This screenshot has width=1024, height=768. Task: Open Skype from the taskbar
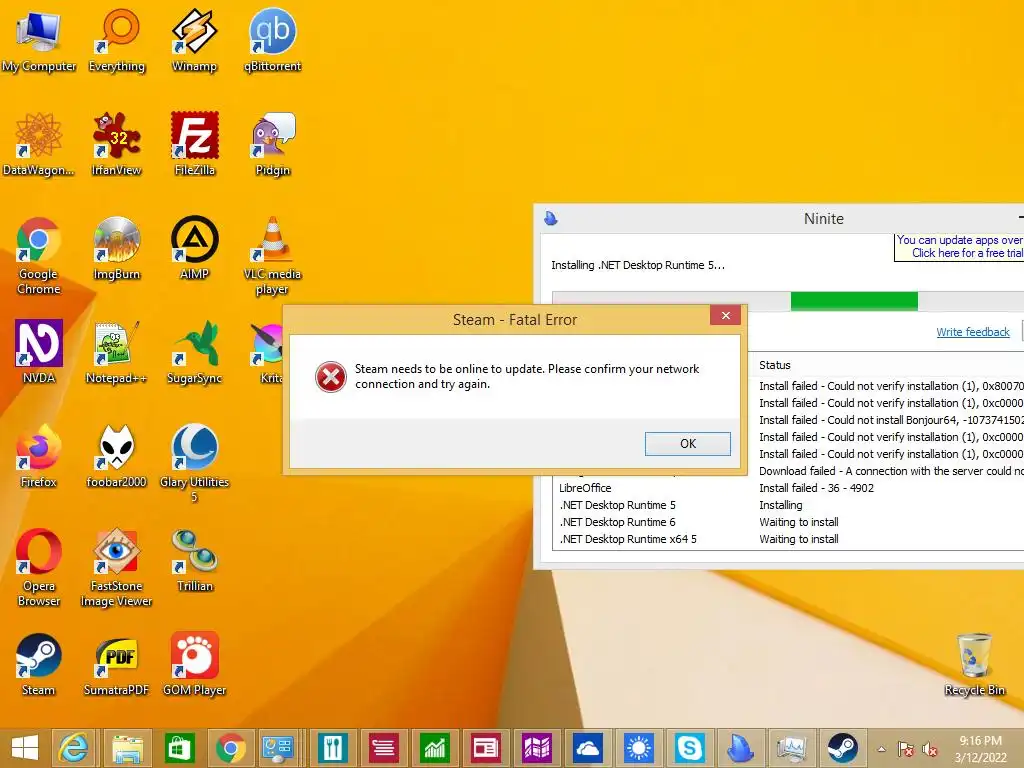pyautogui.click(x=690, y=748)
